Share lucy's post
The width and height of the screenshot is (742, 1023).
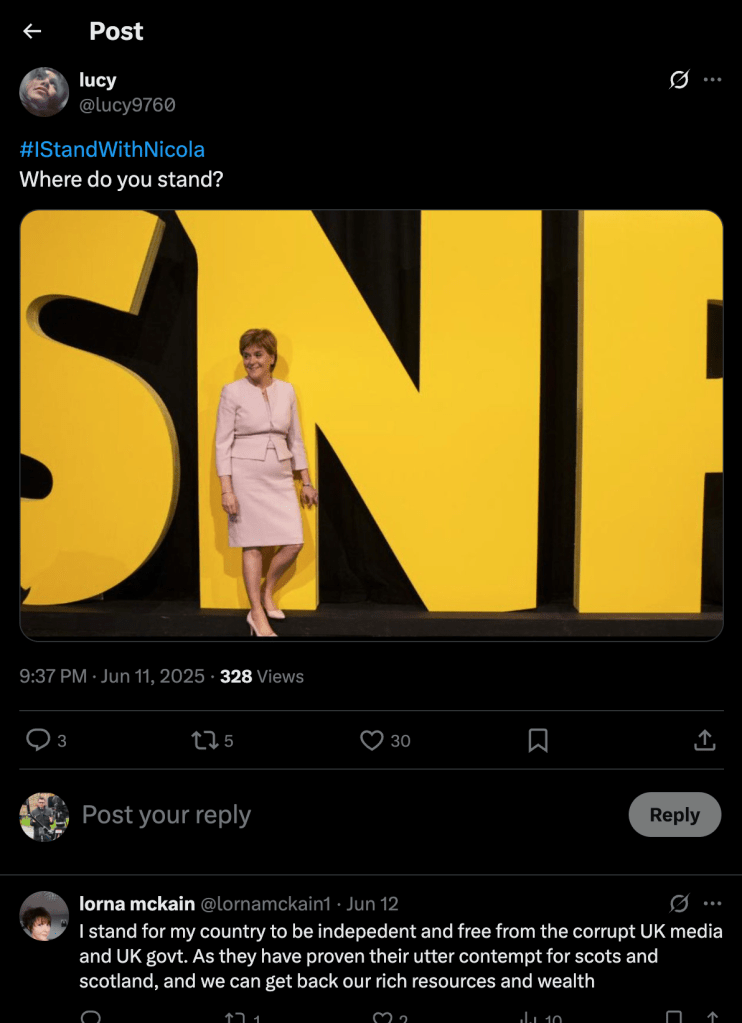tap(704, 740)
